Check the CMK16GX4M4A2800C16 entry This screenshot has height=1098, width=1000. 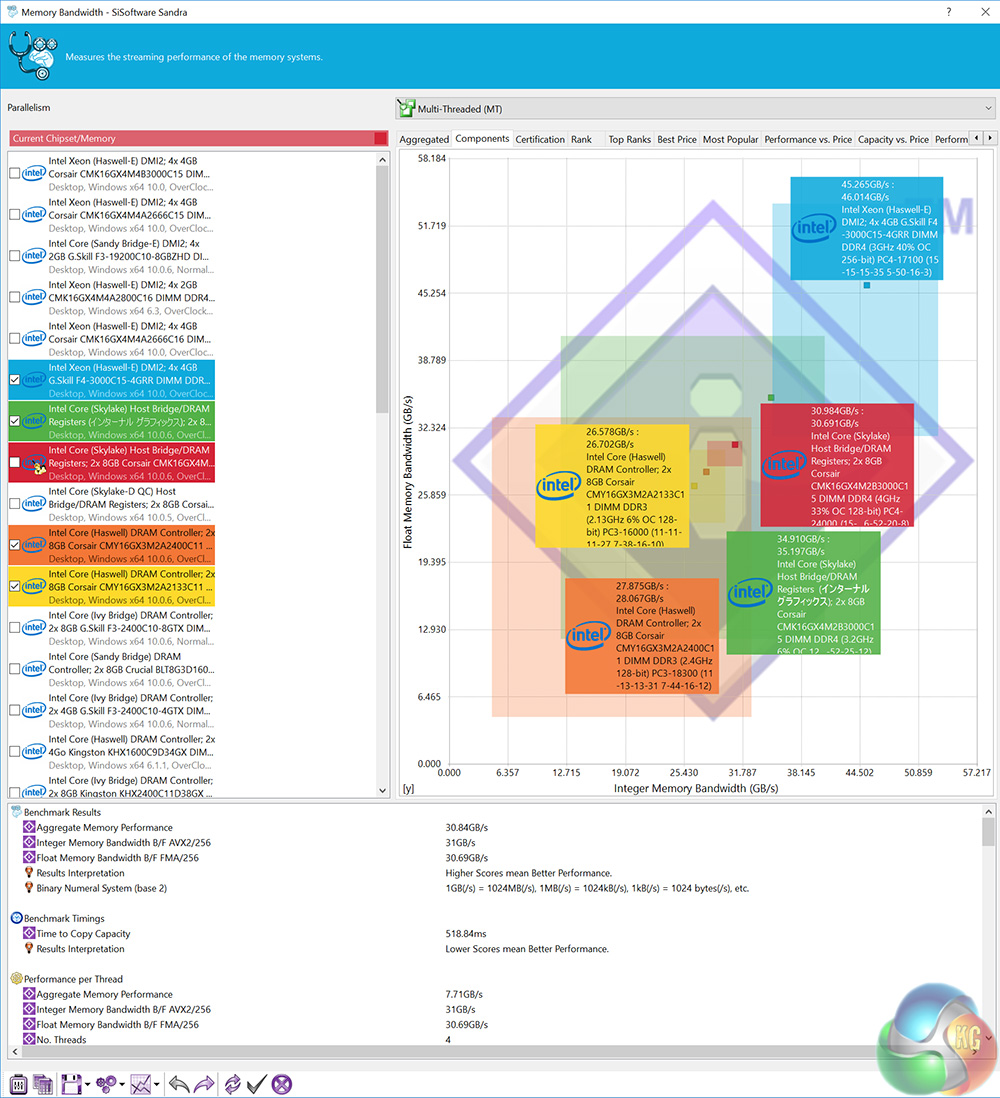click(14, 297)
